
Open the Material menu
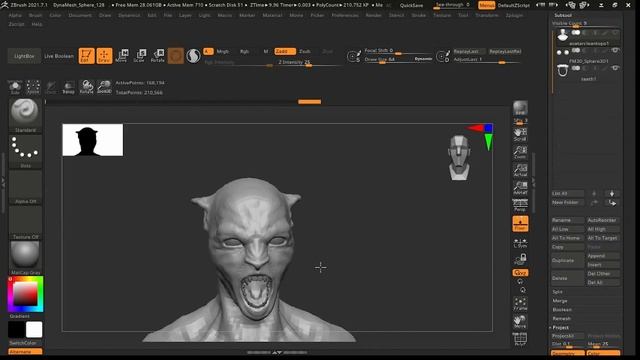tap(272, 15)
